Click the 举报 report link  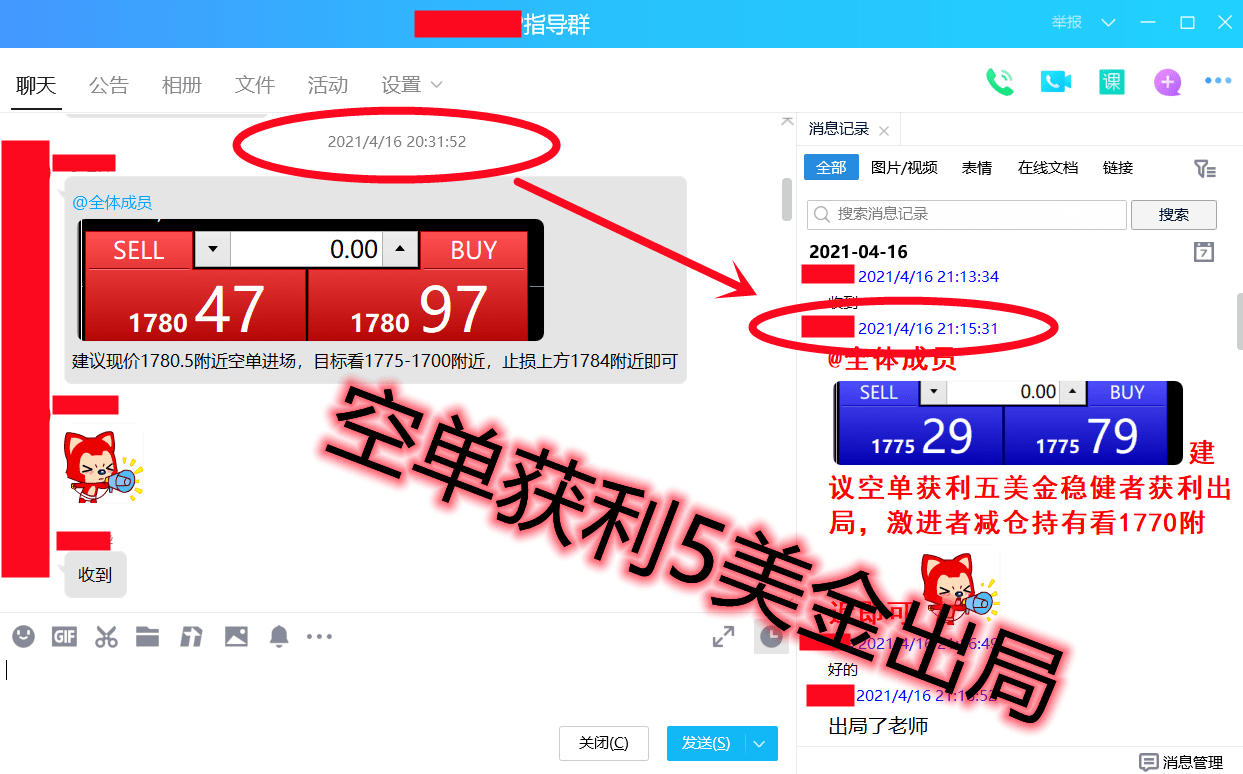coord(1066,22)
